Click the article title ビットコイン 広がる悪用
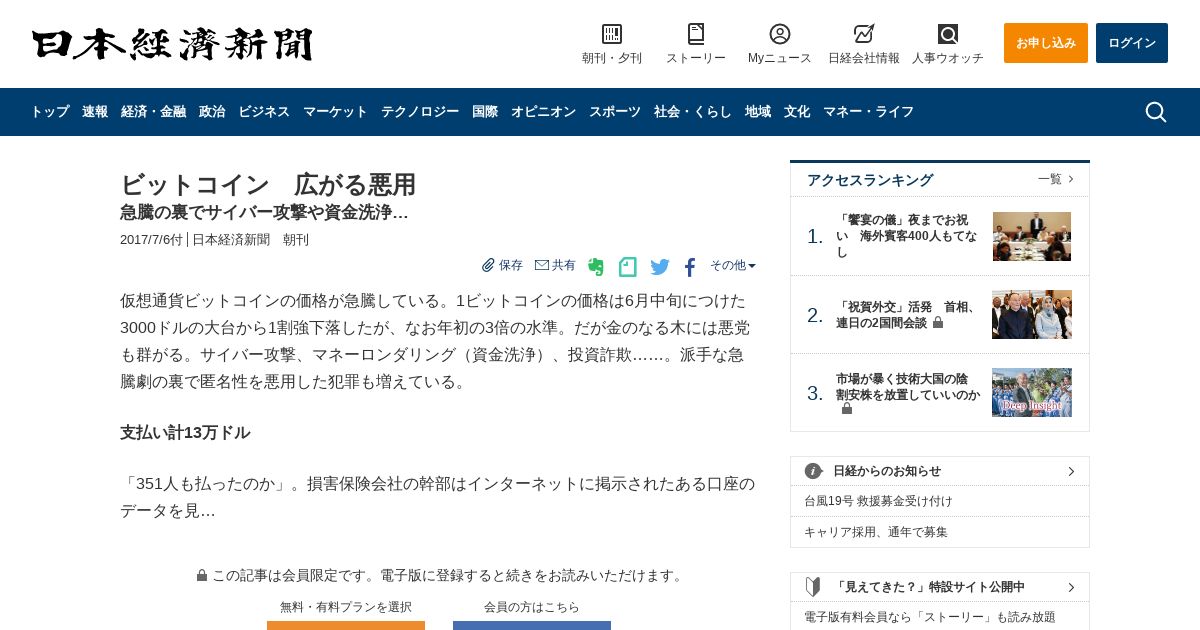1200x630 pixels. pyautogui.click(x=268, y=185)
